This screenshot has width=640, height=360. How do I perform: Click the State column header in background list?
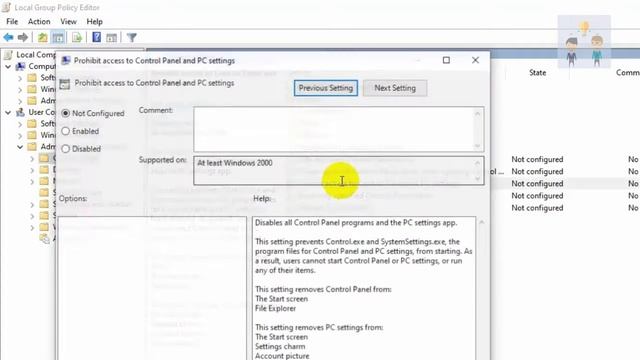point(537,73)
